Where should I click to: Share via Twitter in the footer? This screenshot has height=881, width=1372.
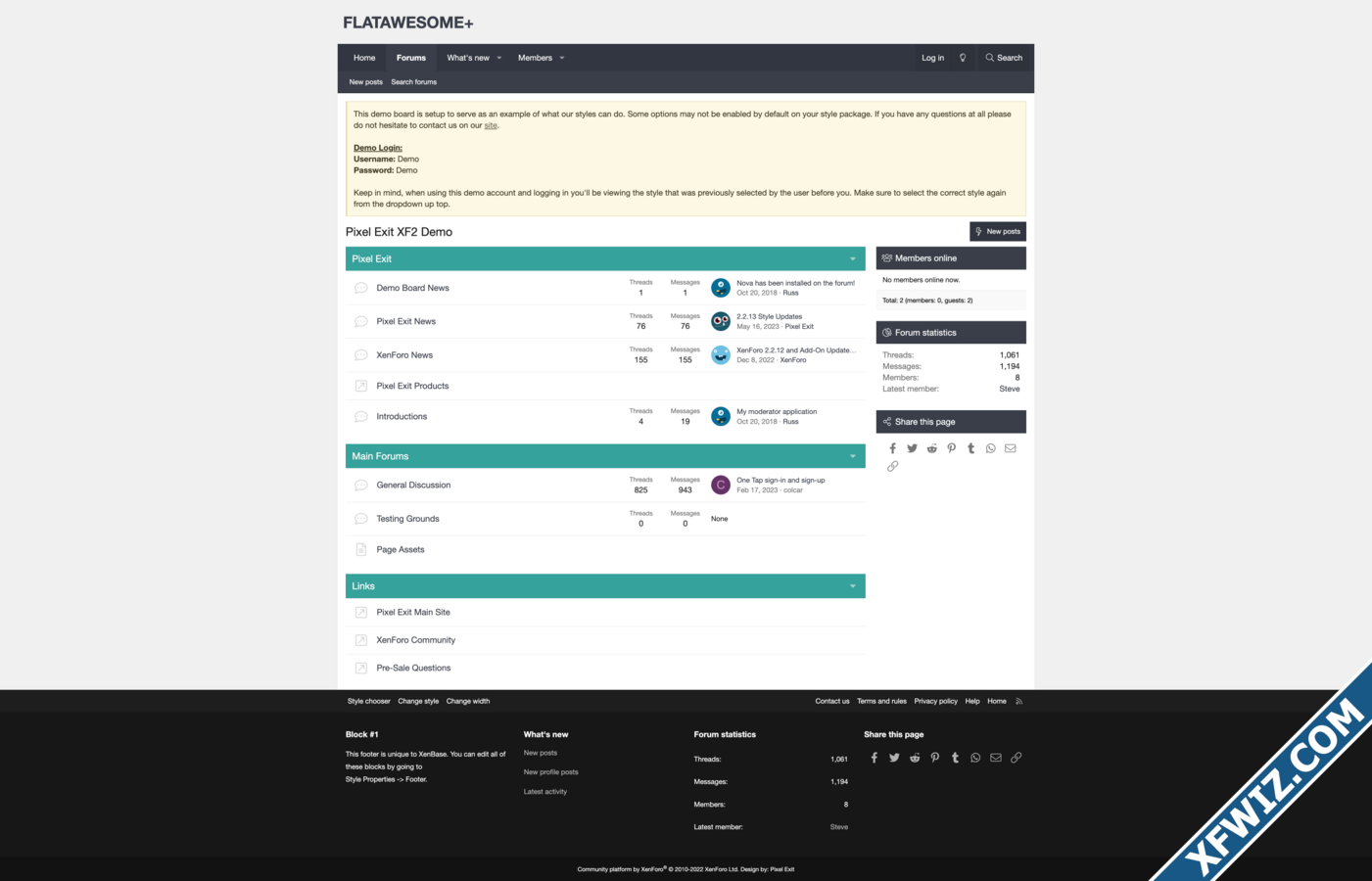[894, 758]
